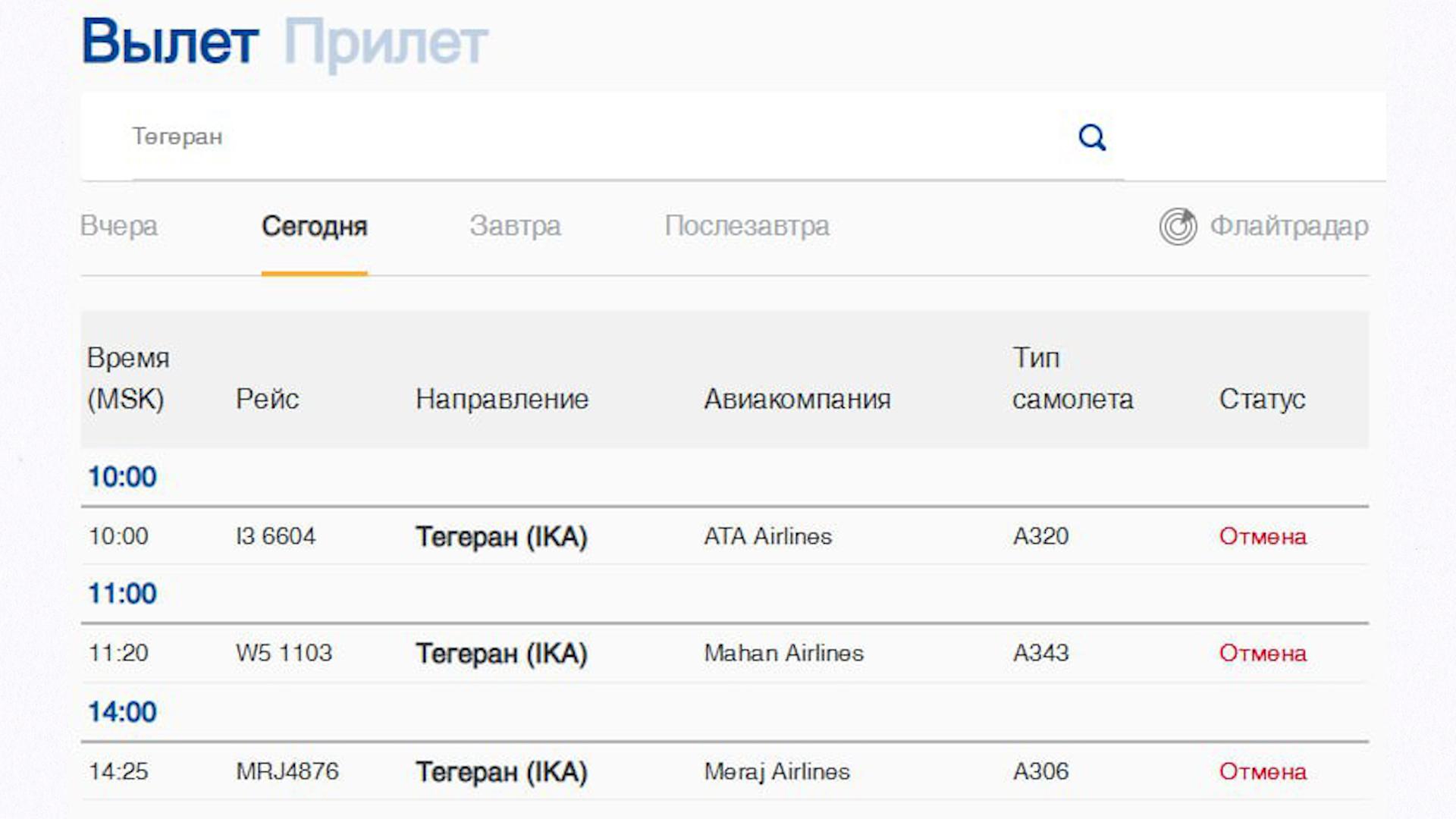Select the Послезавтра day tab

coord(746,226)
